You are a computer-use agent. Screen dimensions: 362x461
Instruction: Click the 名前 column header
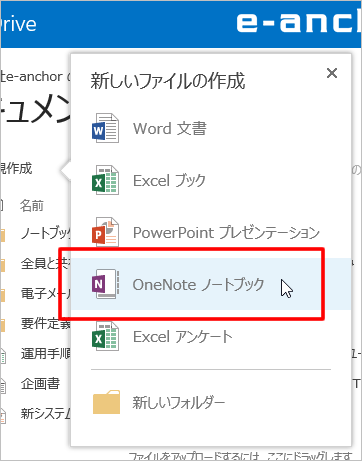[32, 206]
